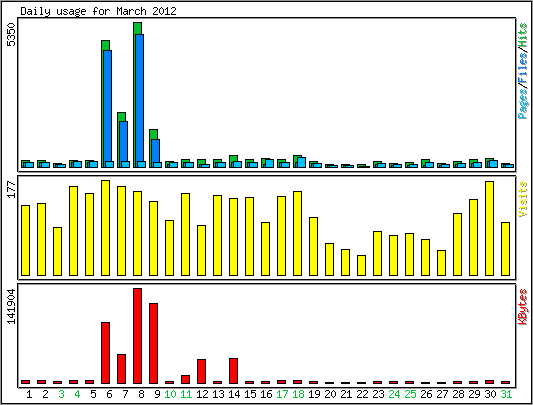Viewport: 533px width, 405px height.
Task: Click the tallest red KBytes bar, day 8
Action: [x=137, y=336]
